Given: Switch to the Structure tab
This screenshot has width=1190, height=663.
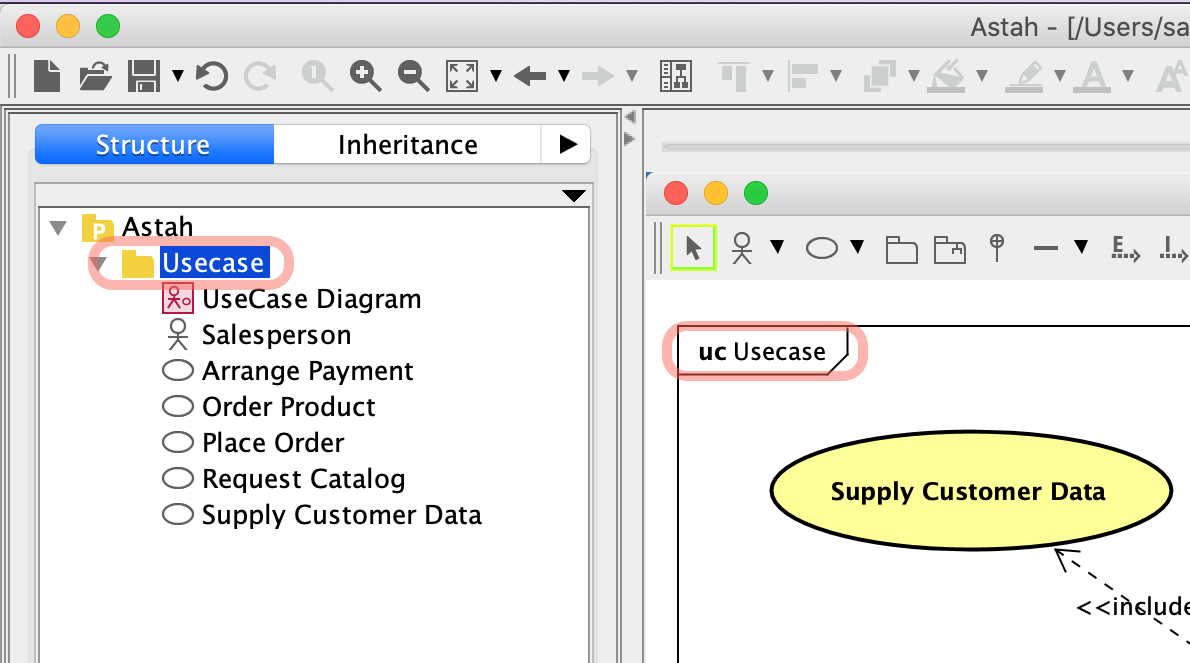Looking at the screenshot, I should tap(153, 145).
